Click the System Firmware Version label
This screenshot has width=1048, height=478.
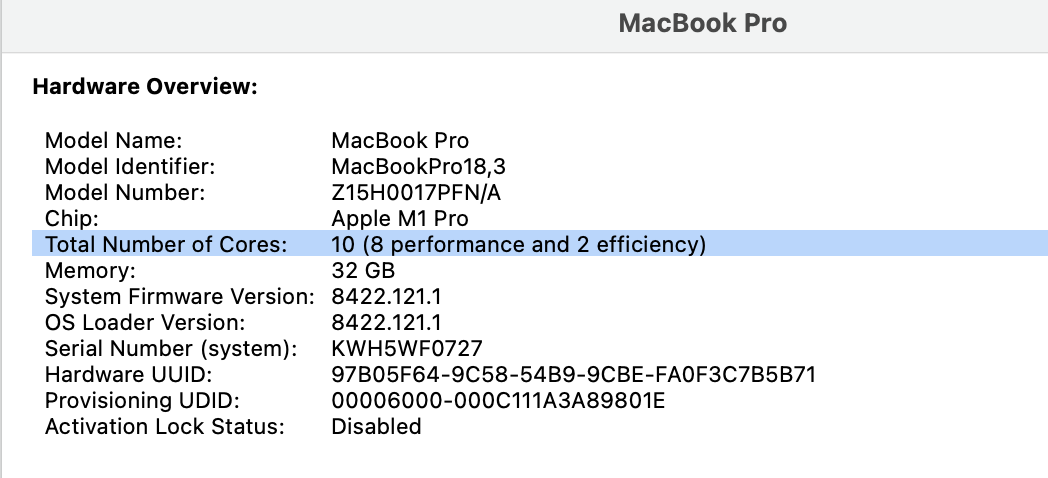(180, 296)
